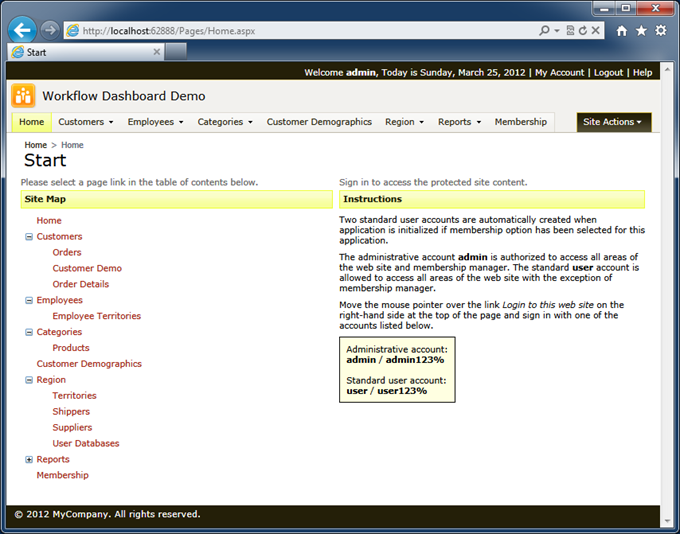680x534 pixels.
Task: Open Products link in Site Map
Action: (x=71, y=348)
